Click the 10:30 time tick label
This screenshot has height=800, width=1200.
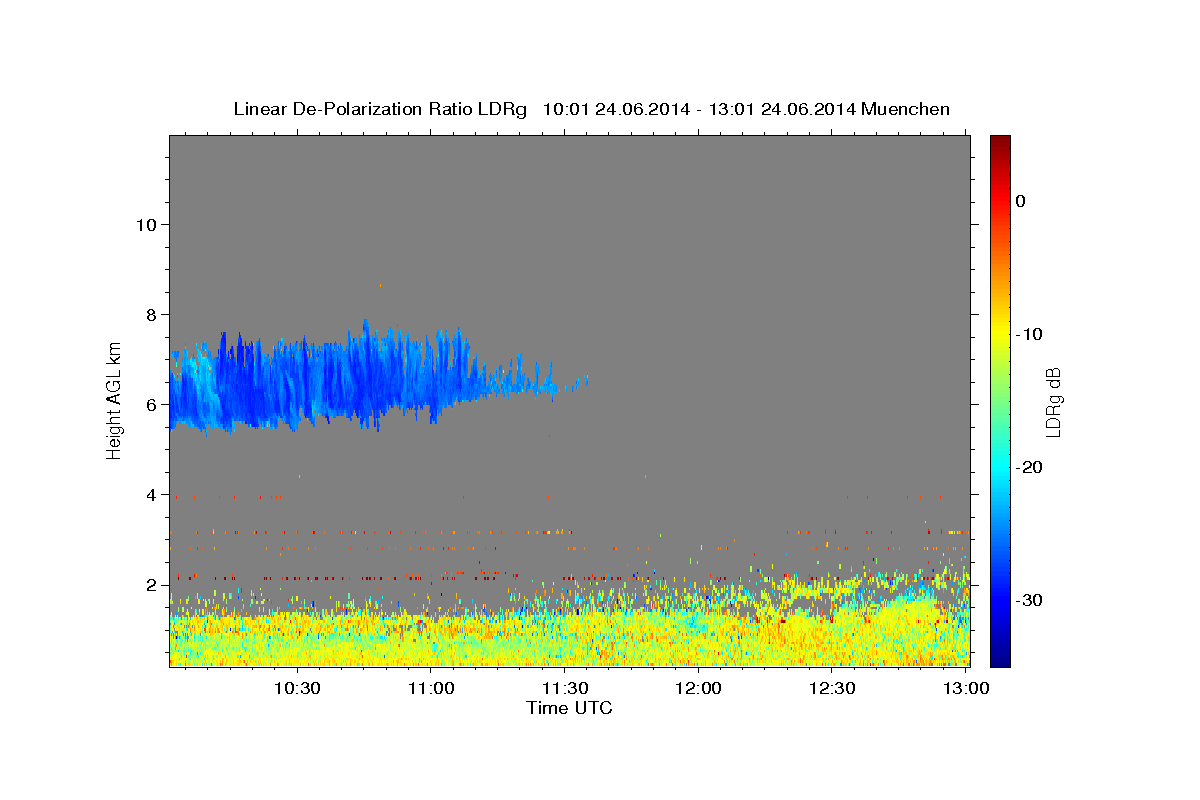click(x=297, y=688)
